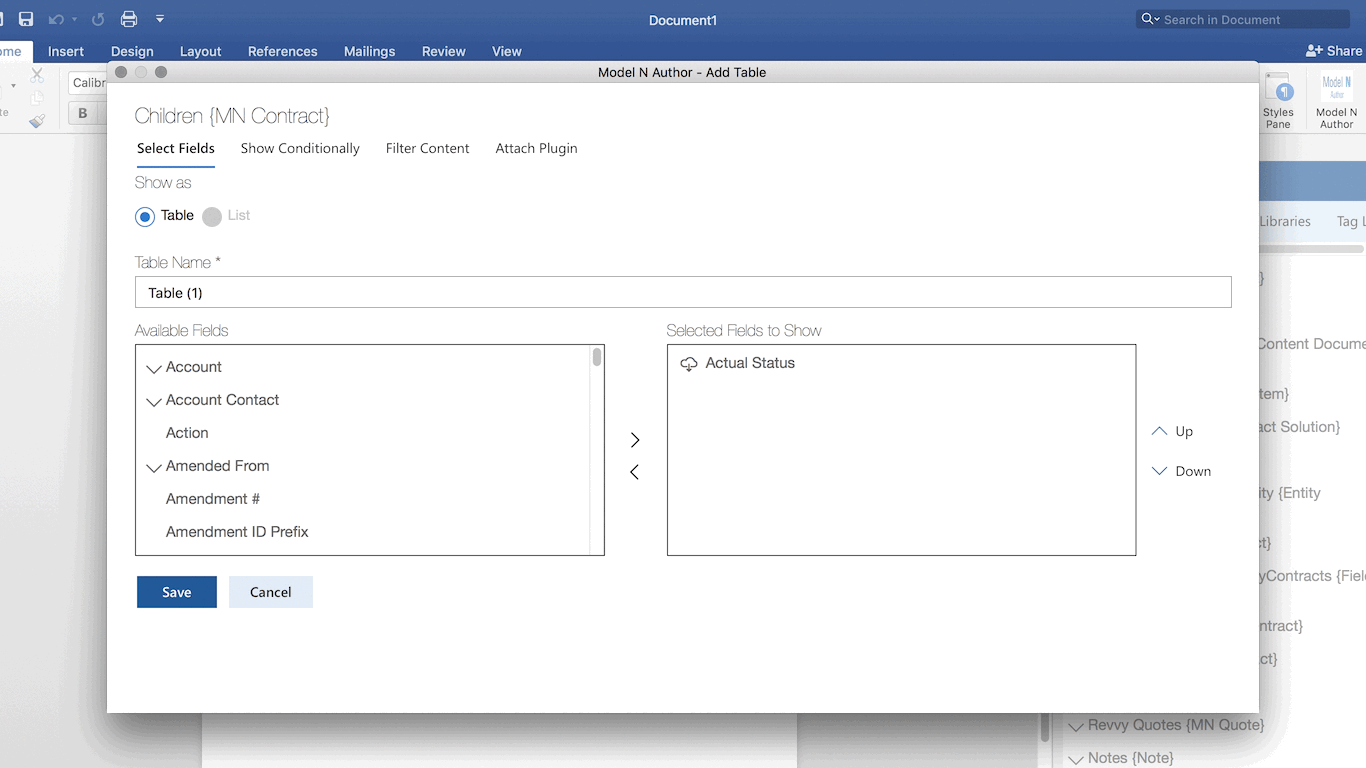1366x768 pixels.
Task: Switch to the Show Conditionally tab
Action: (x=300, y=148)
